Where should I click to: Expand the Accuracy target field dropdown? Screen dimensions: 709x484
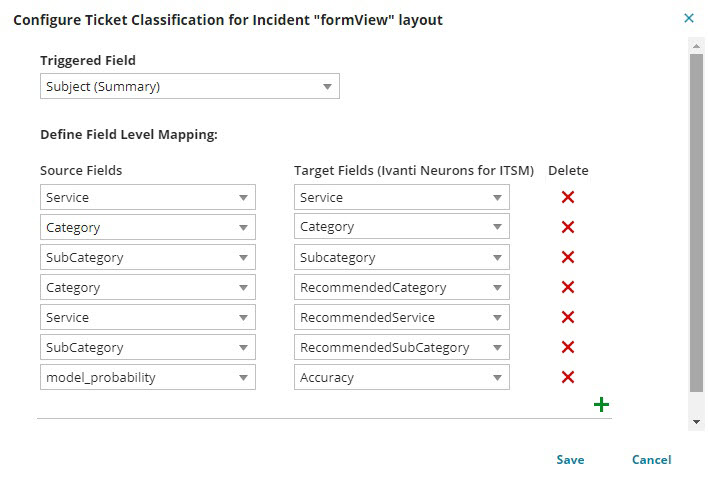(x=402, y=377)
